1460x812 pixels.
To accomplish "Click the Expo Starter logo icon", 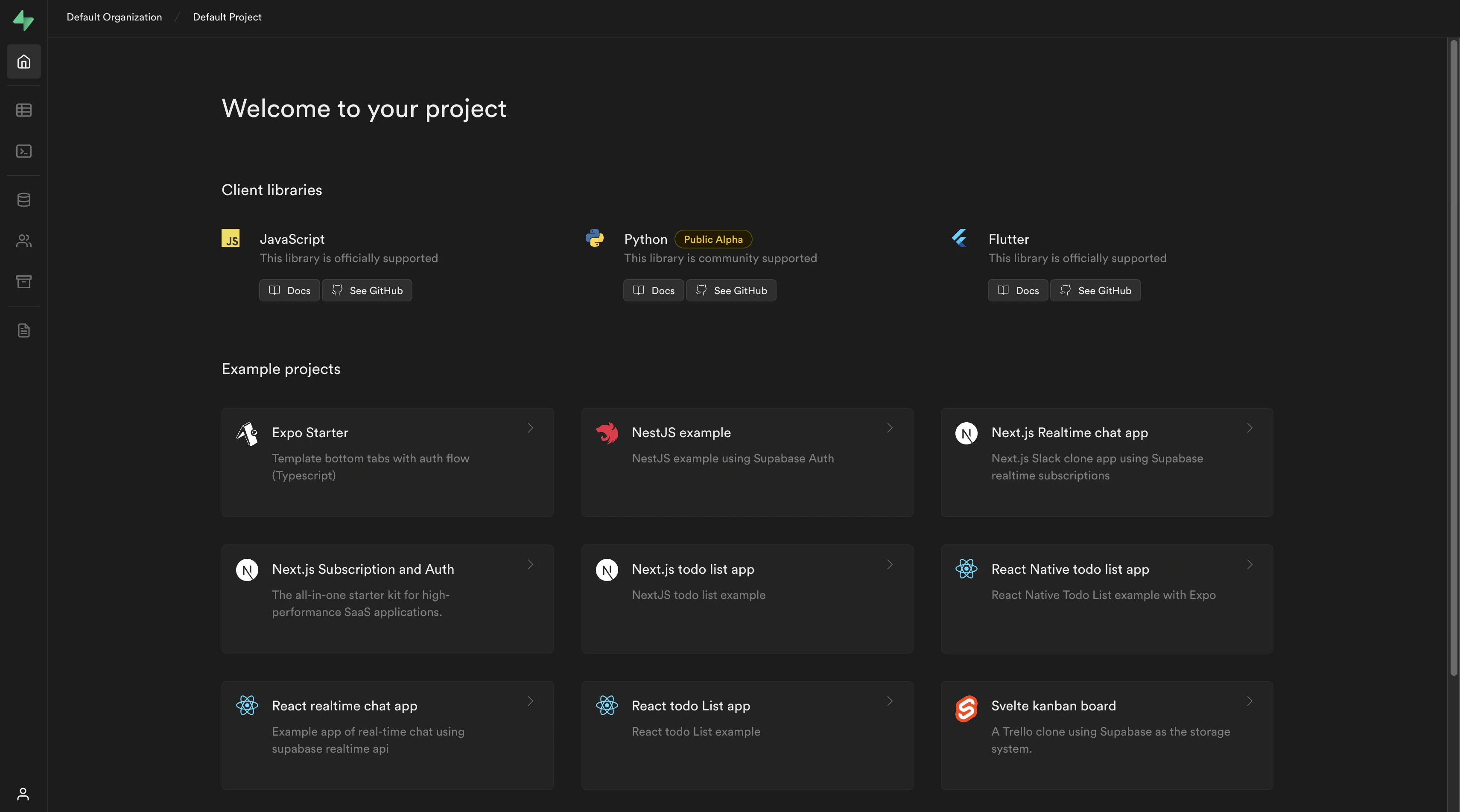I will [x=247, y=434].
